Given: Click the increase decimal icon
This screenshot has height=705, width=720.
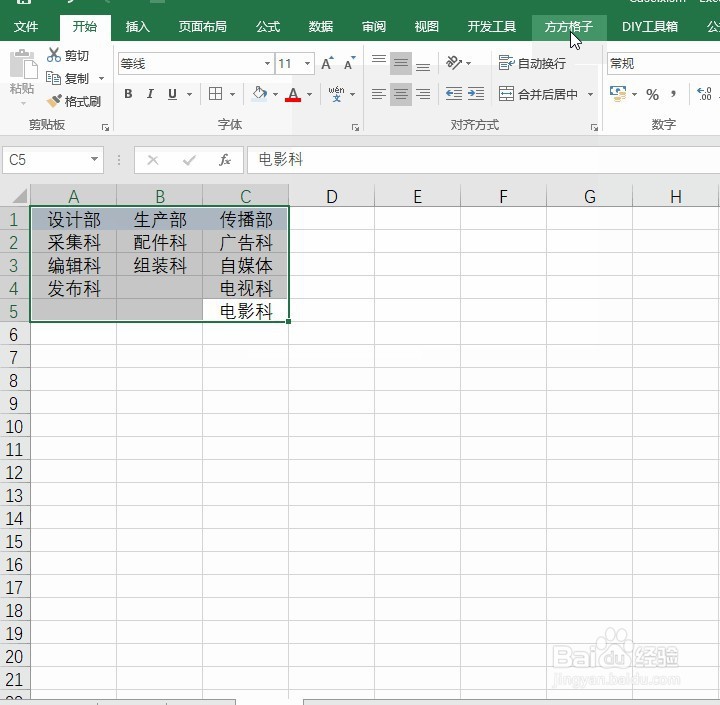Looking at the screenshot, I should pos(704,94).
